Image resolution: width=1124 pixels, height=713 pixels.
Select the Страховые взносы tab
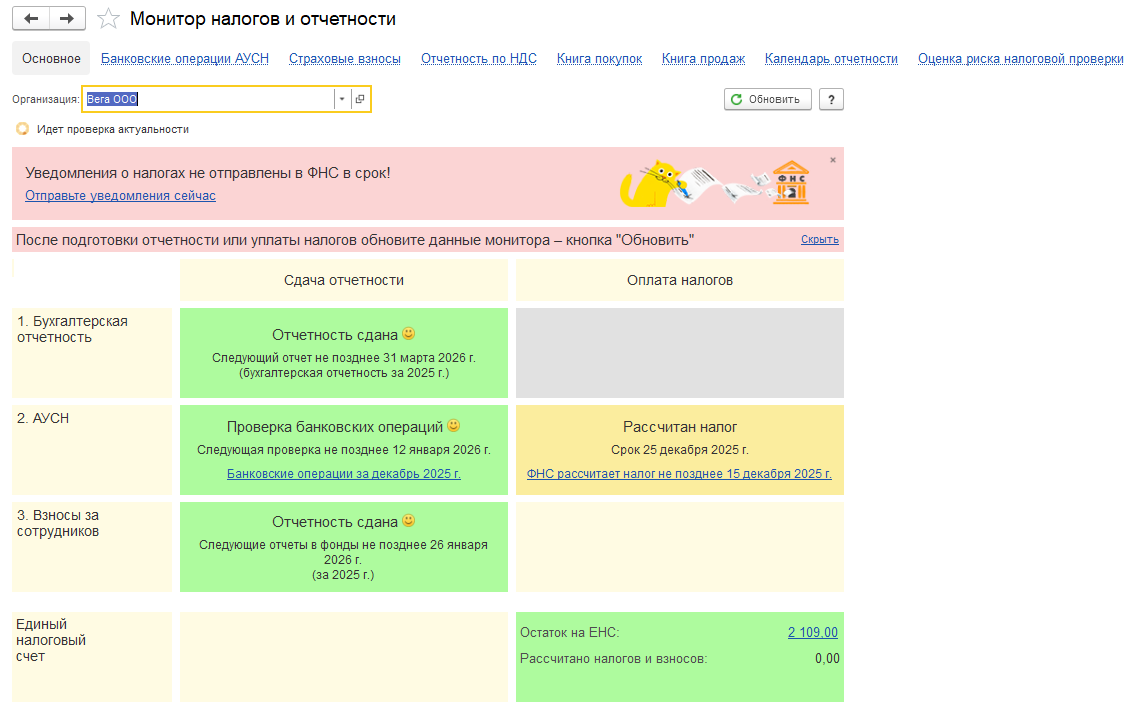click(x=346, y=58)
